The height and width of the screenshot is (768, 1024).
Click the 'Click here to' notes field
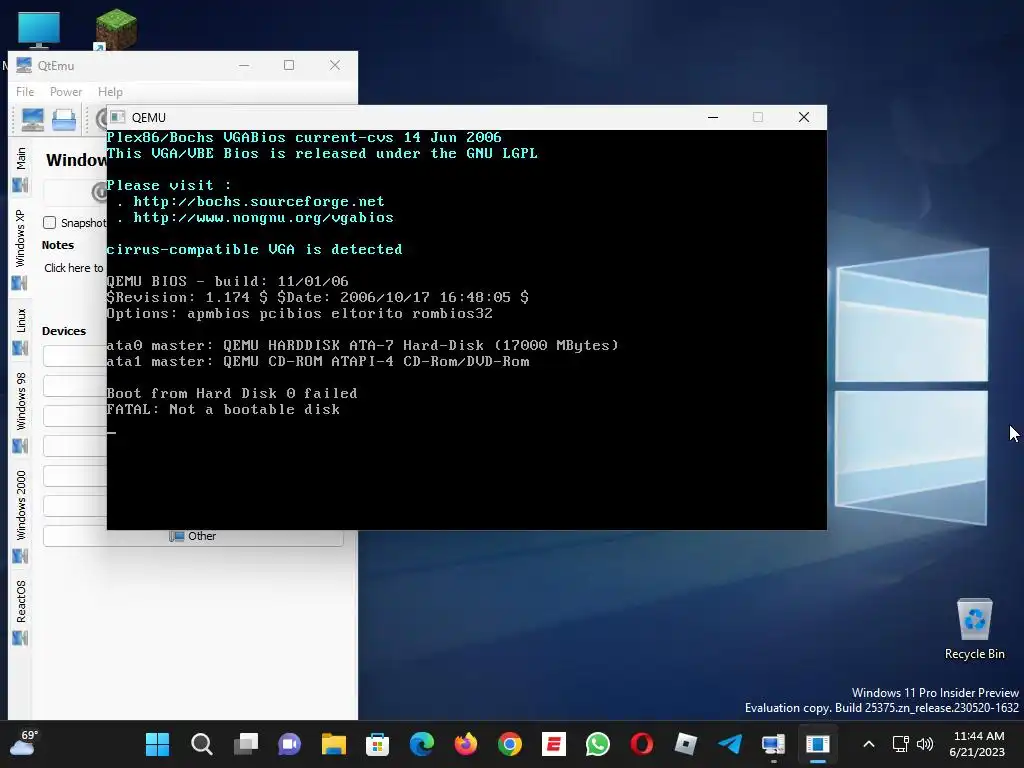click(x=74, y=268)
